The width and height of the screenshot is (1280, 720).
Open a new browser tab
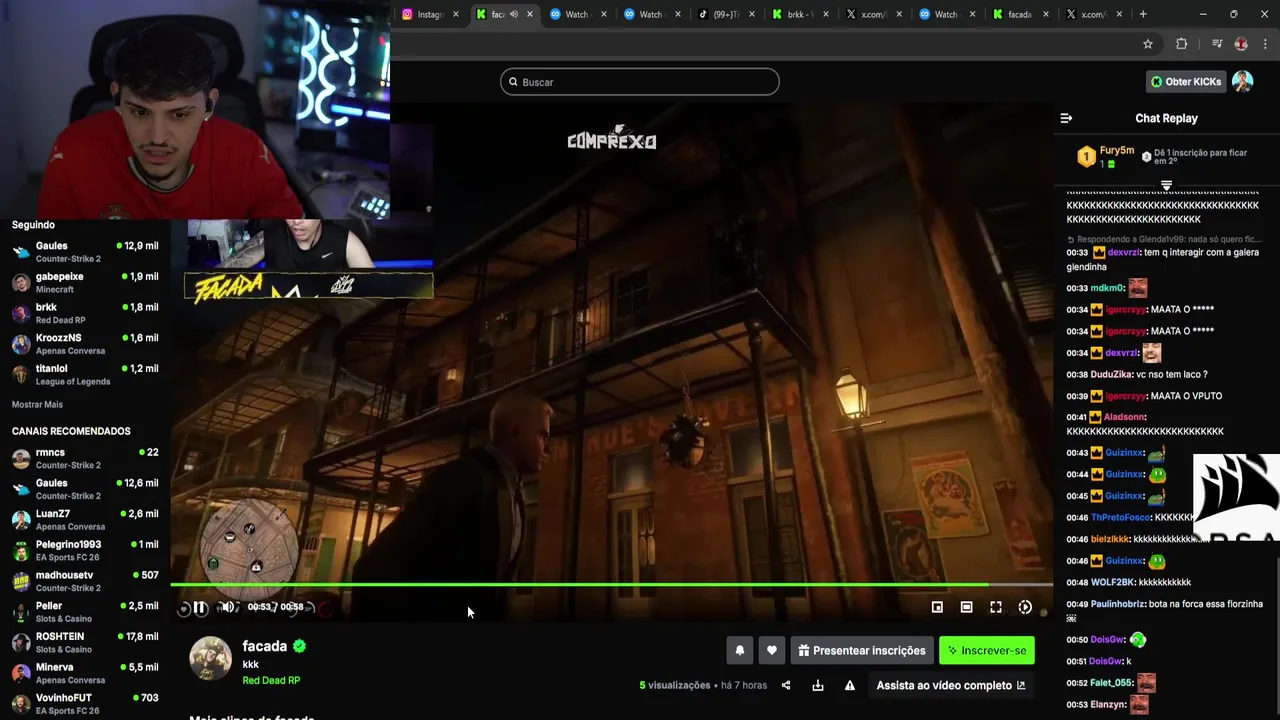(x=1143, y=14)
